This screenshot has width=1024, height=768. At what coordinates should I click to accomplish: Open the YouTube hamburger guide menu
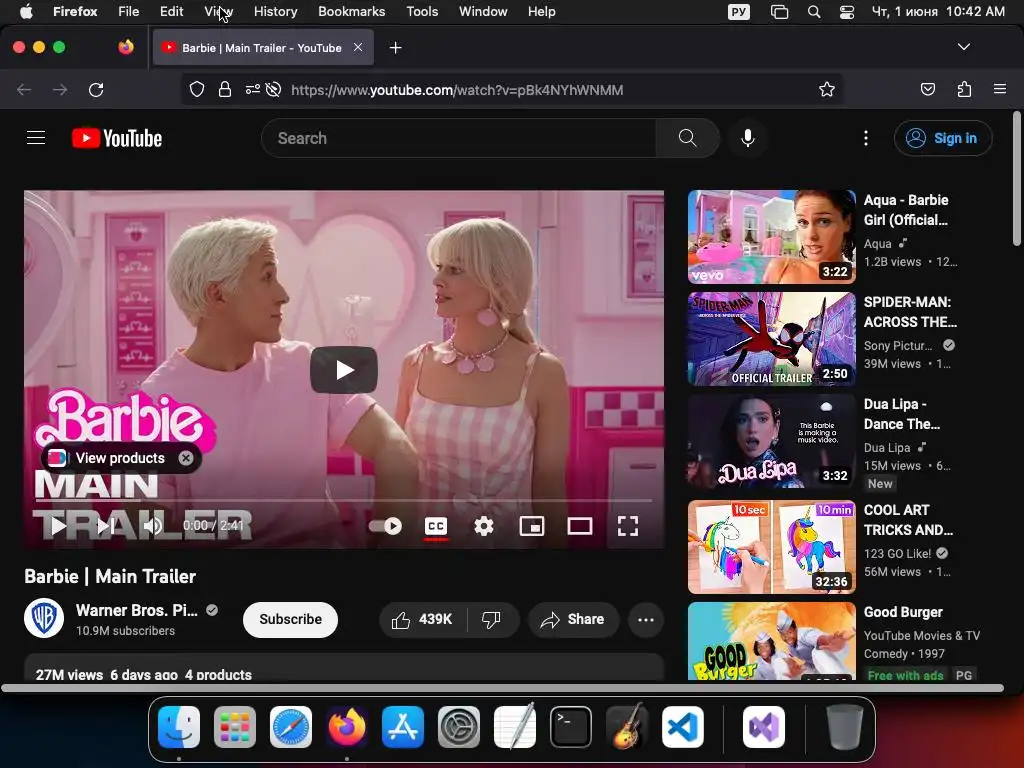click(36, 138)
